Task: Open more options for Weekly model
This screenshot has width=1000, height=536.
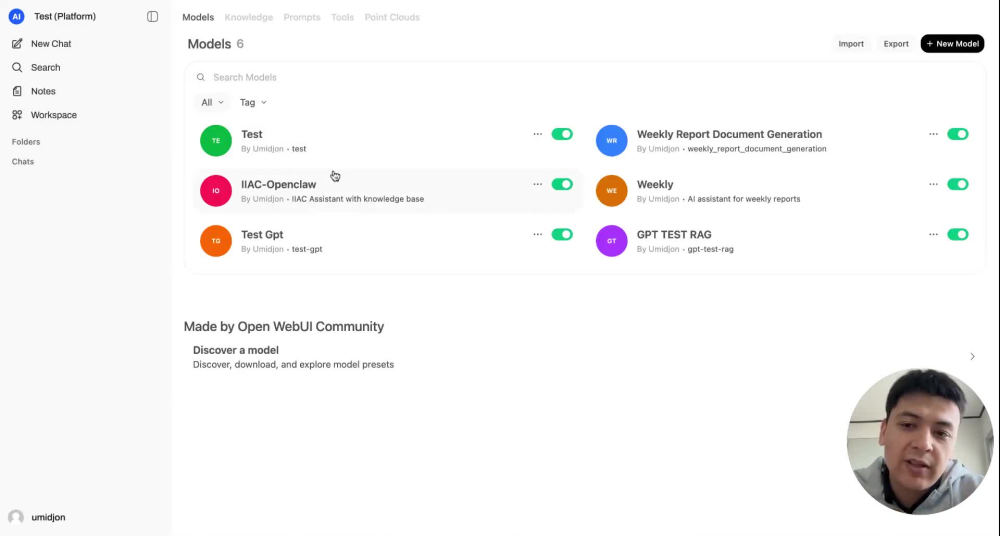Action: point(934,184)
